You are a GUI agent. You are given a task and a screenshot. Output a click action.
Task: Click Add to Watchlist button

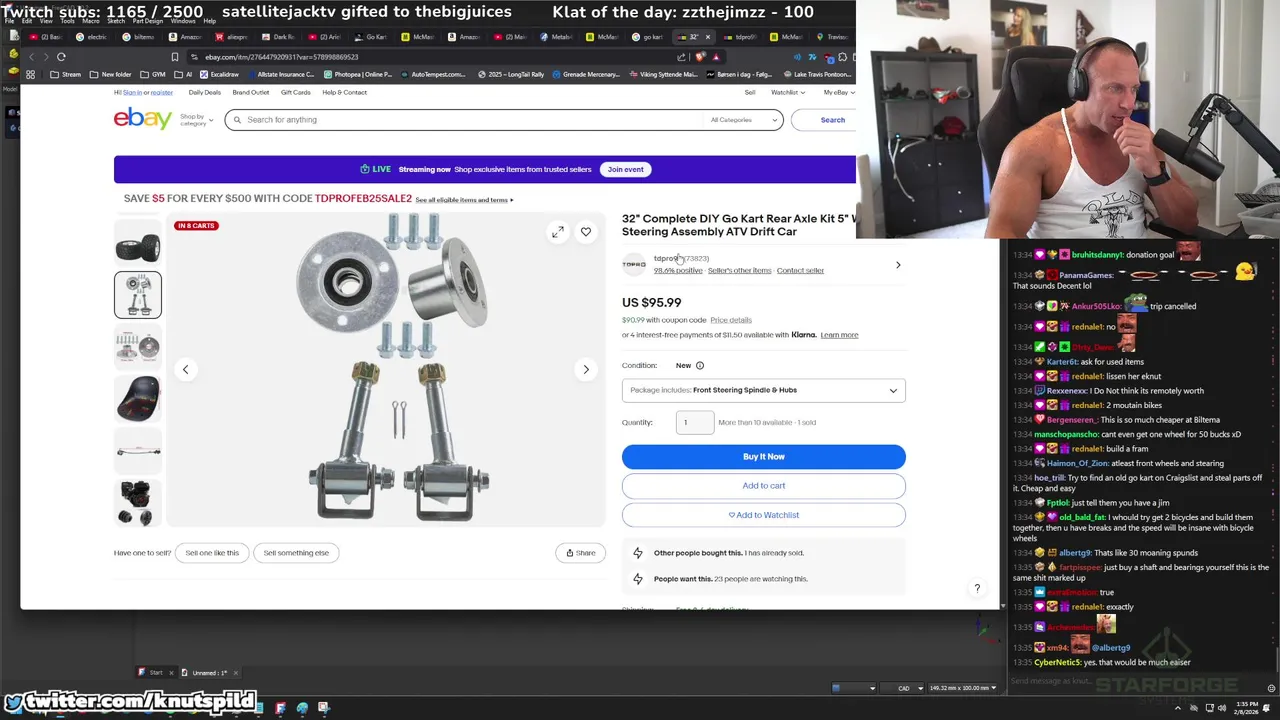pyautogui.click(x=764, y=515)
